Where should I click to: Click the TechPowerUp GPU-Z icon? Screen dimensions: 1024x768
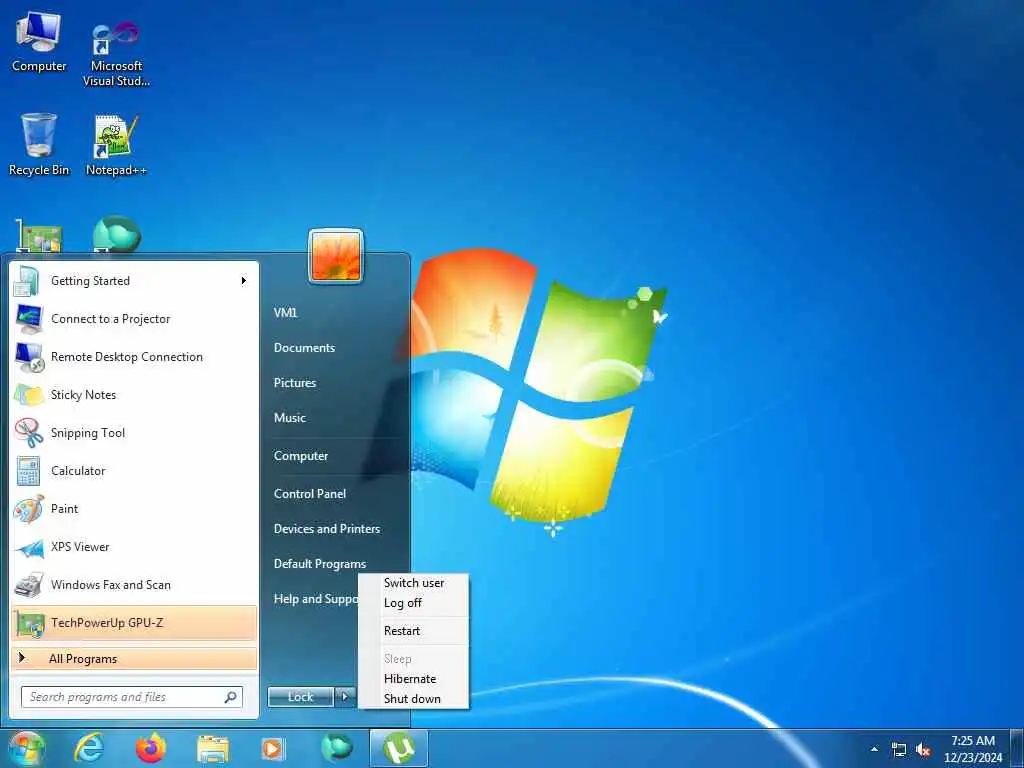pos(29,623)
